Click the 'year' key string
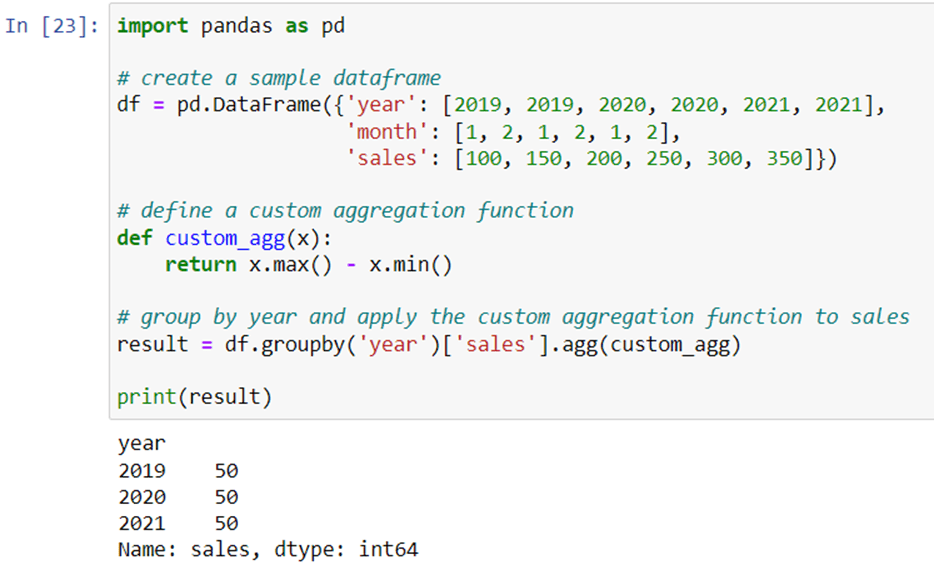Image resolution: width=934 pixels, height=565 pixels. pyautogui.click(x=380, y=105)
